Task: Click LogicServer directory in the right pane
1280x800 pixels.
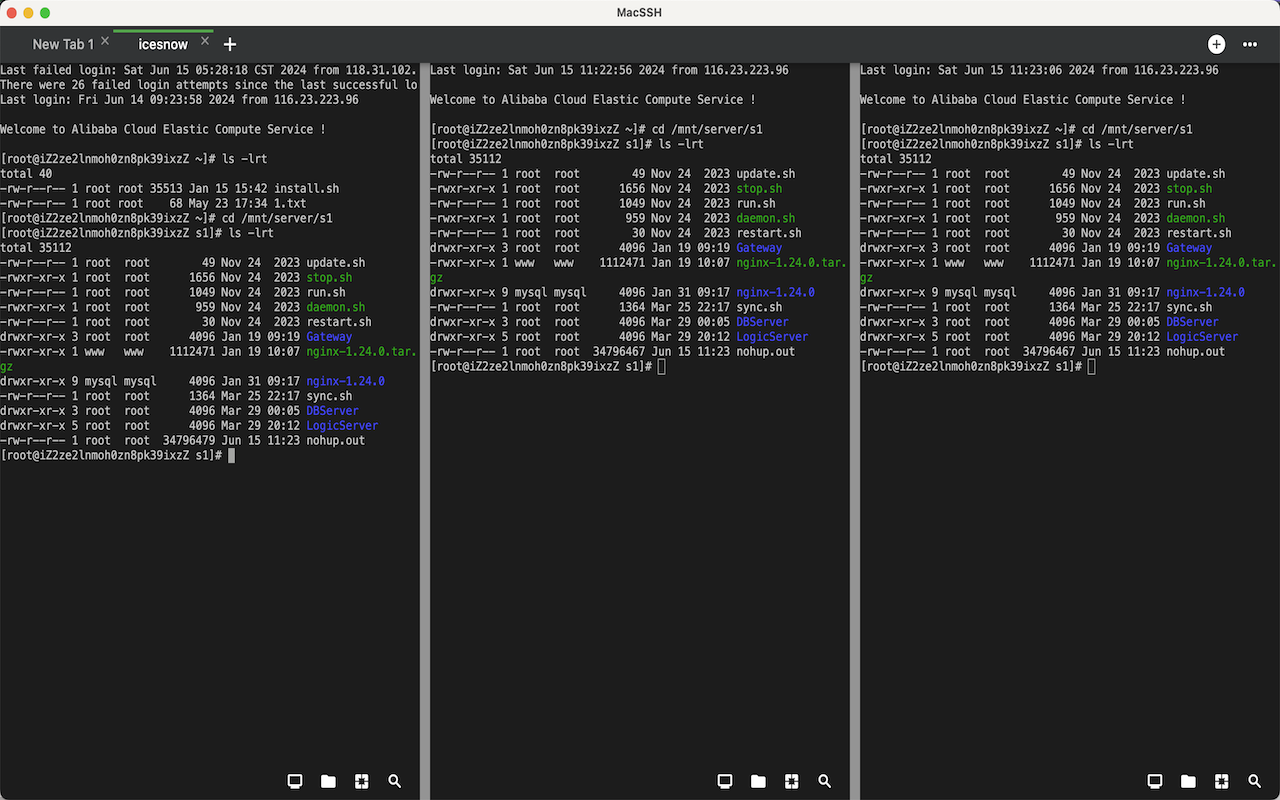Action: (1202, 337)
